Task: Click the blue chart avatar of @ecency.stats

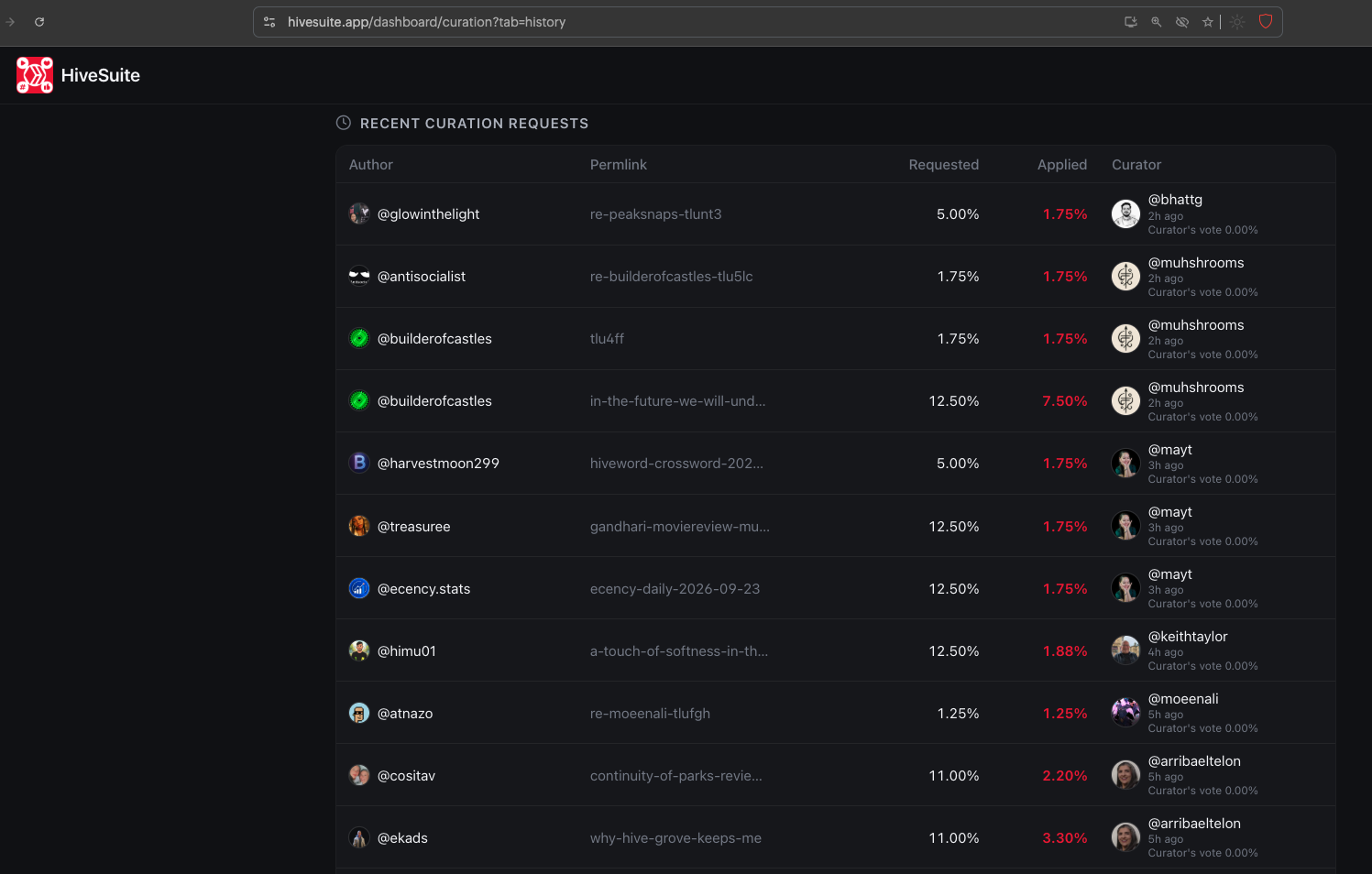Action: point(359,588)
